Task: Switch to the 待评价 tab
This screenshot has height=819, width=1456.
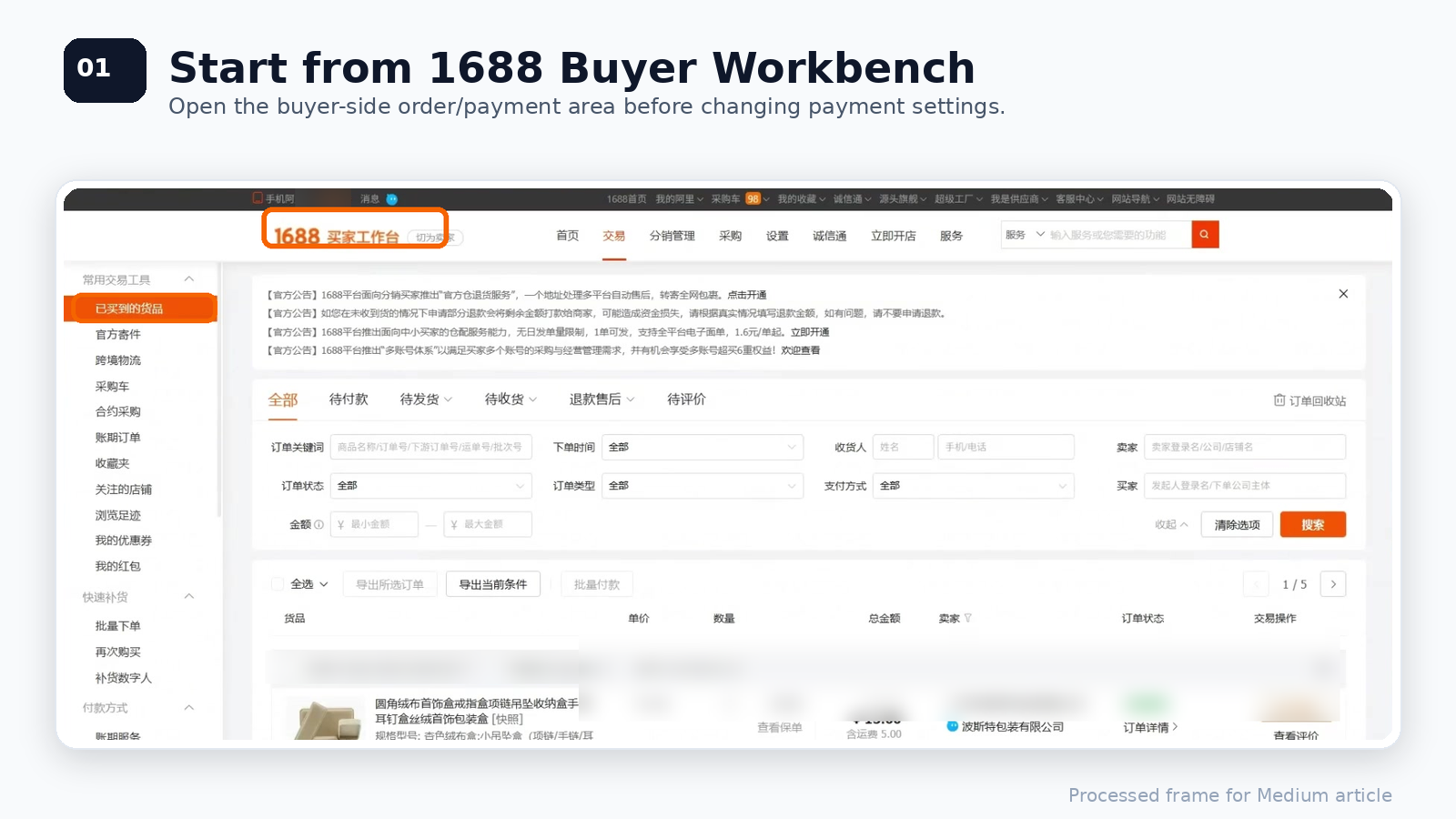Action: [x=686, y=399]
